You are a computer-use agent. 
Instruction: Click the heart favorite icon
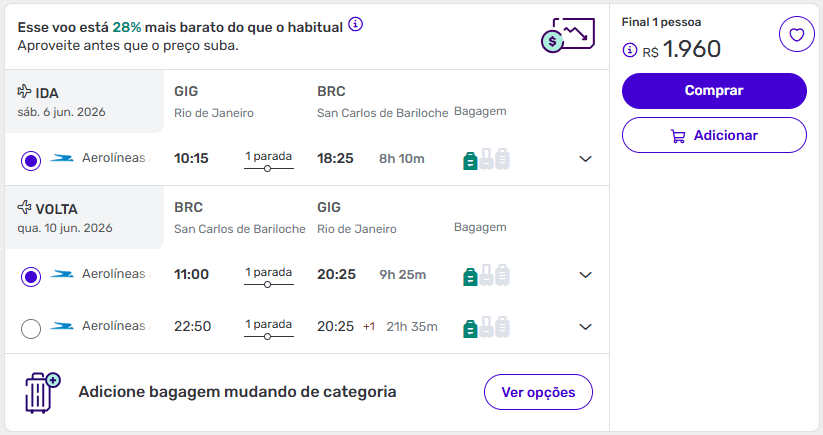796,35
